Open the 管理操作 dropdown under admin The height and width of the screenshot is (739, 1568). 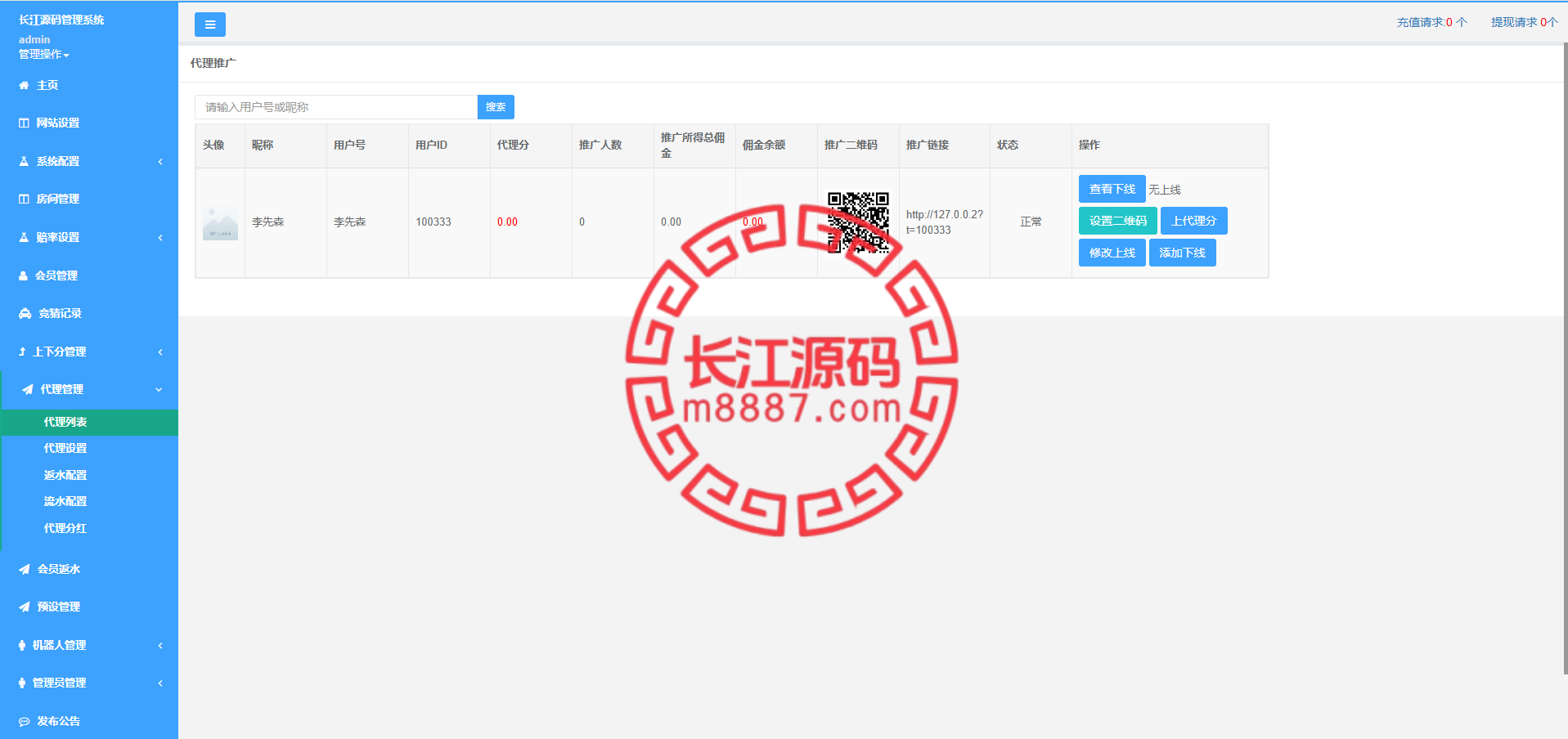coord(44,54)
